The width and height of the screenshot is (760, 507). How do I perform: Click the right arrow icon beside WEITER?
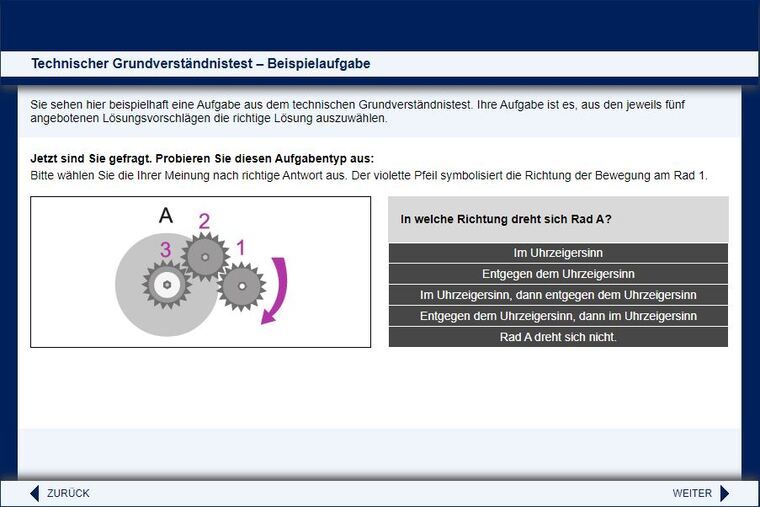pyautogui.click(x=725, y=493)
